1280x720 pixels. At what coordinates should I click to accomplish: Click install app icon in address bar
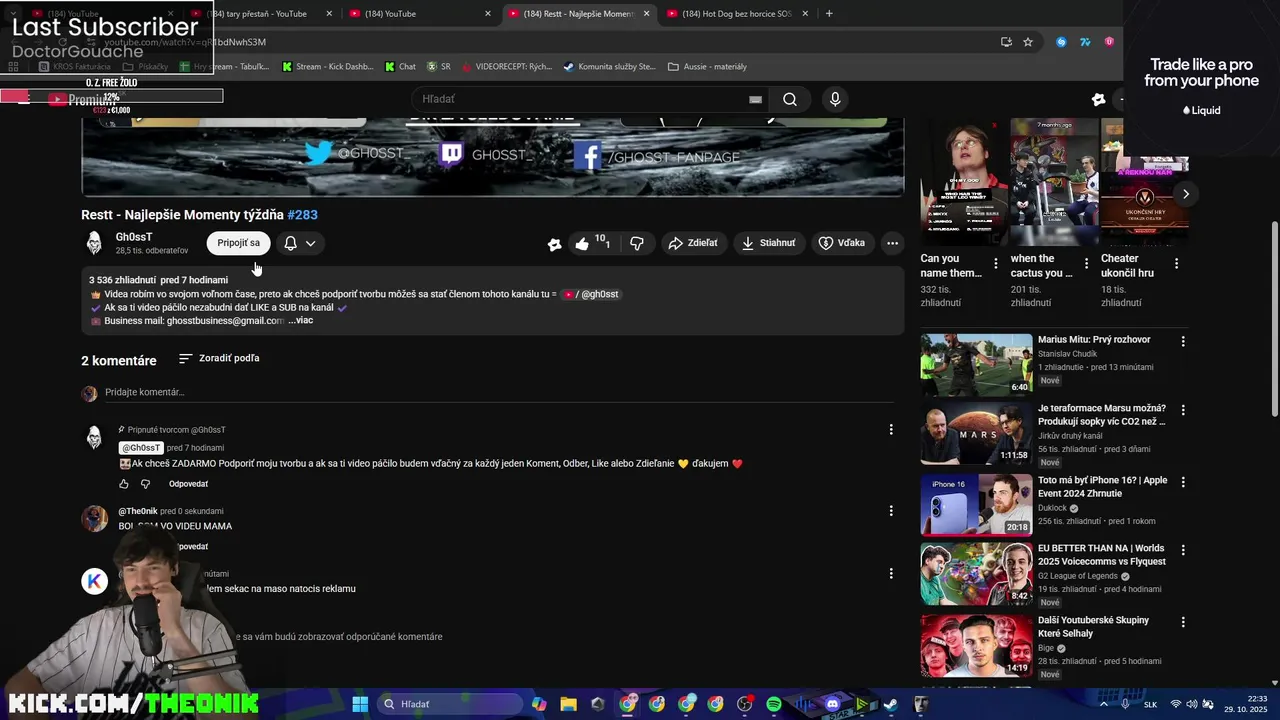click(x=1006, y=42)
